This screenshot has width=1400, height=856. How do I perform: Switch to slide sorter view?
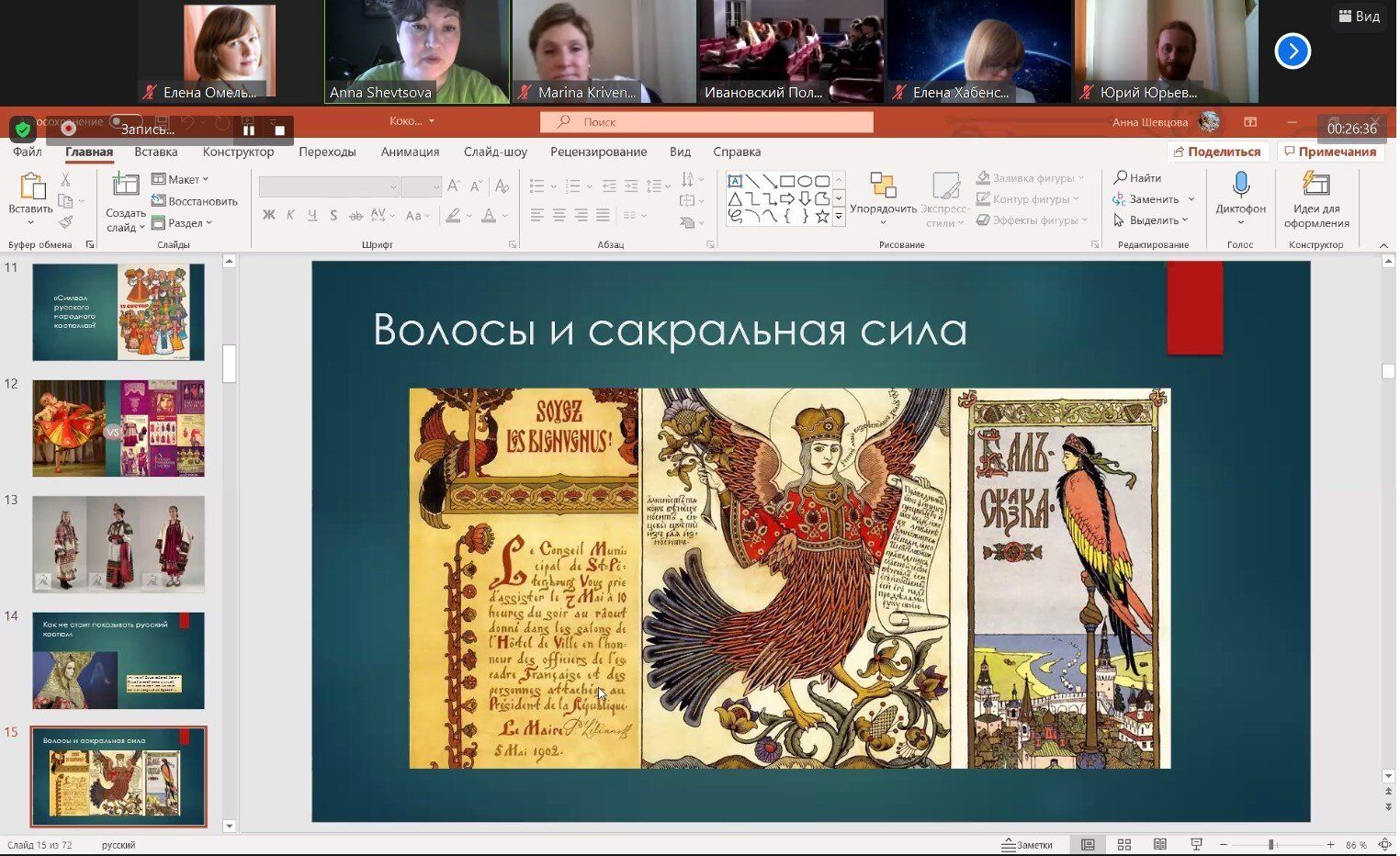[1124, 845]
